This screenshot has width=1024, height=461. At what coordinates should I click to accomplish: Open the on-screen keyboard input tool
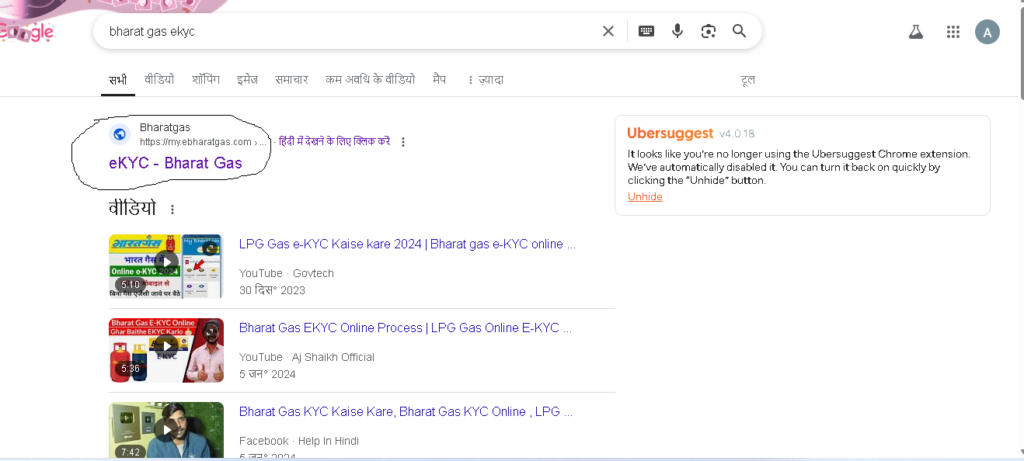click(x=646, y=31)
